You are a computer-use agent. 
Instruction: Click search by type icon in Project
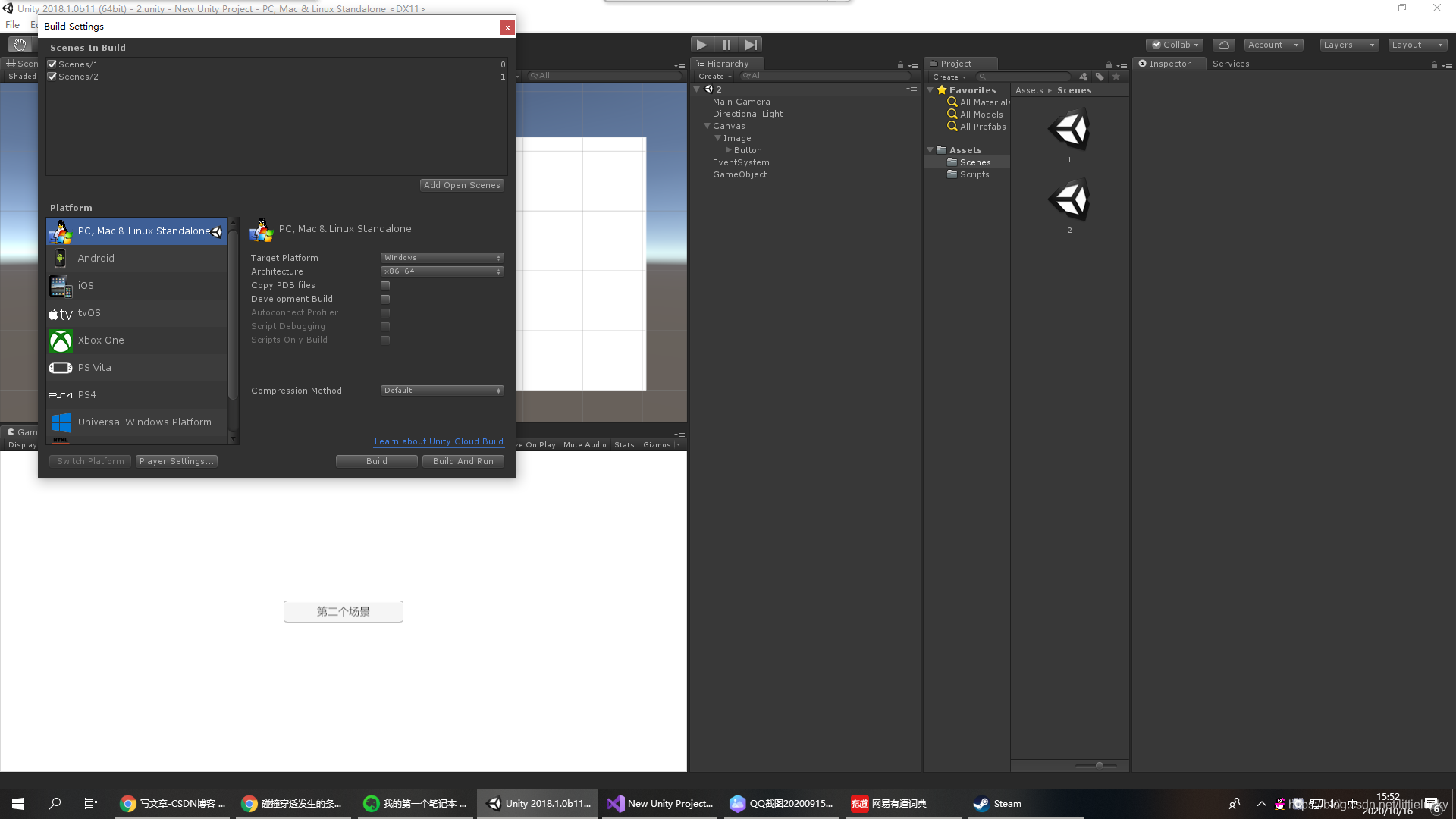tap(1084, 77)
